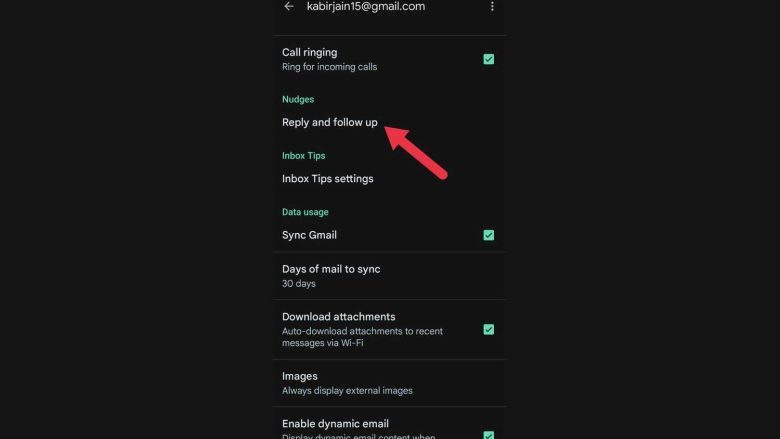780x439 pixels.
Task: Tap the Download attachments title
Action: click(x=338, y=317)
